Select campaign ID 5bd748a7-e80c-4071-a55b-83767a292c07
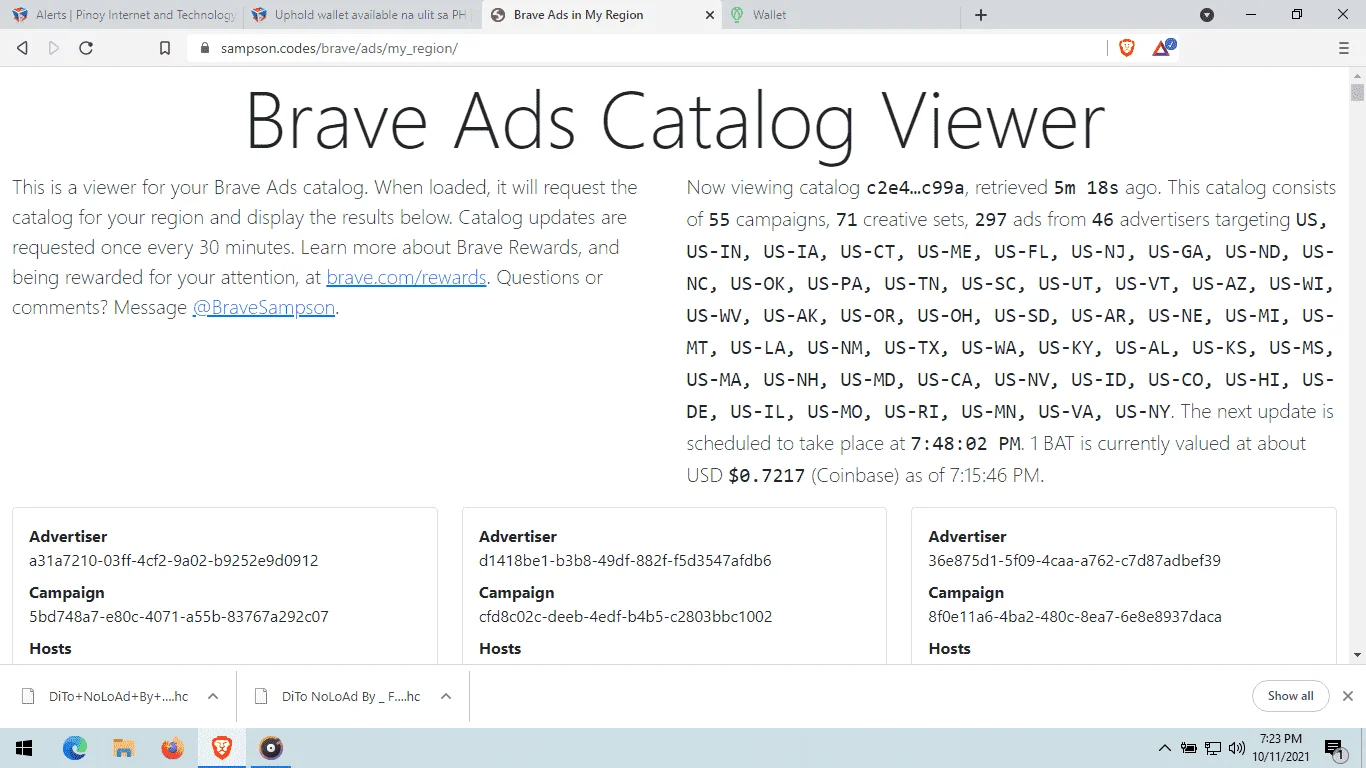The height and width of the screenshot is (768, 1366). tap(179, 617)
